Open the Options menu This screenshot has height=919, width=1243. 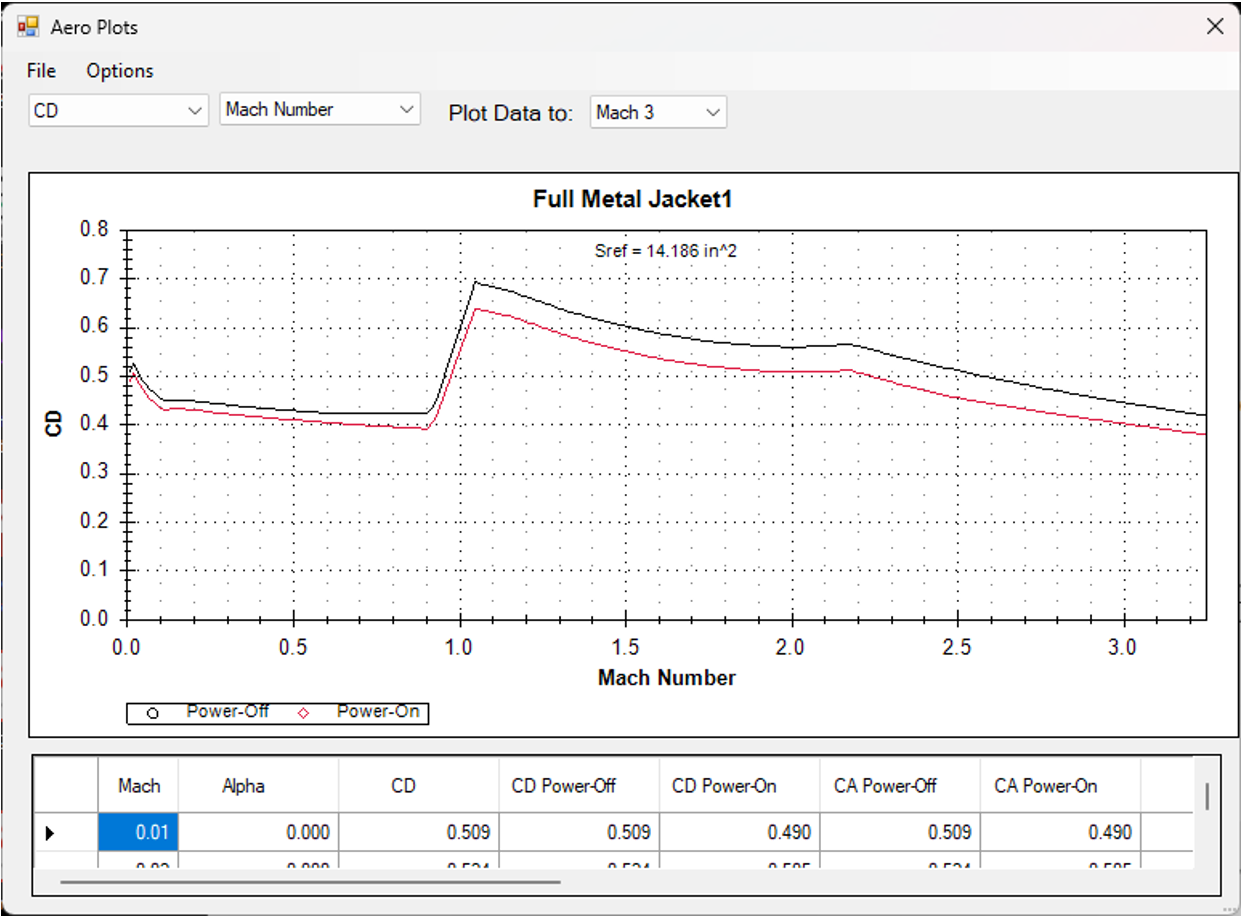pyautogui.click(x=120, y=71)
